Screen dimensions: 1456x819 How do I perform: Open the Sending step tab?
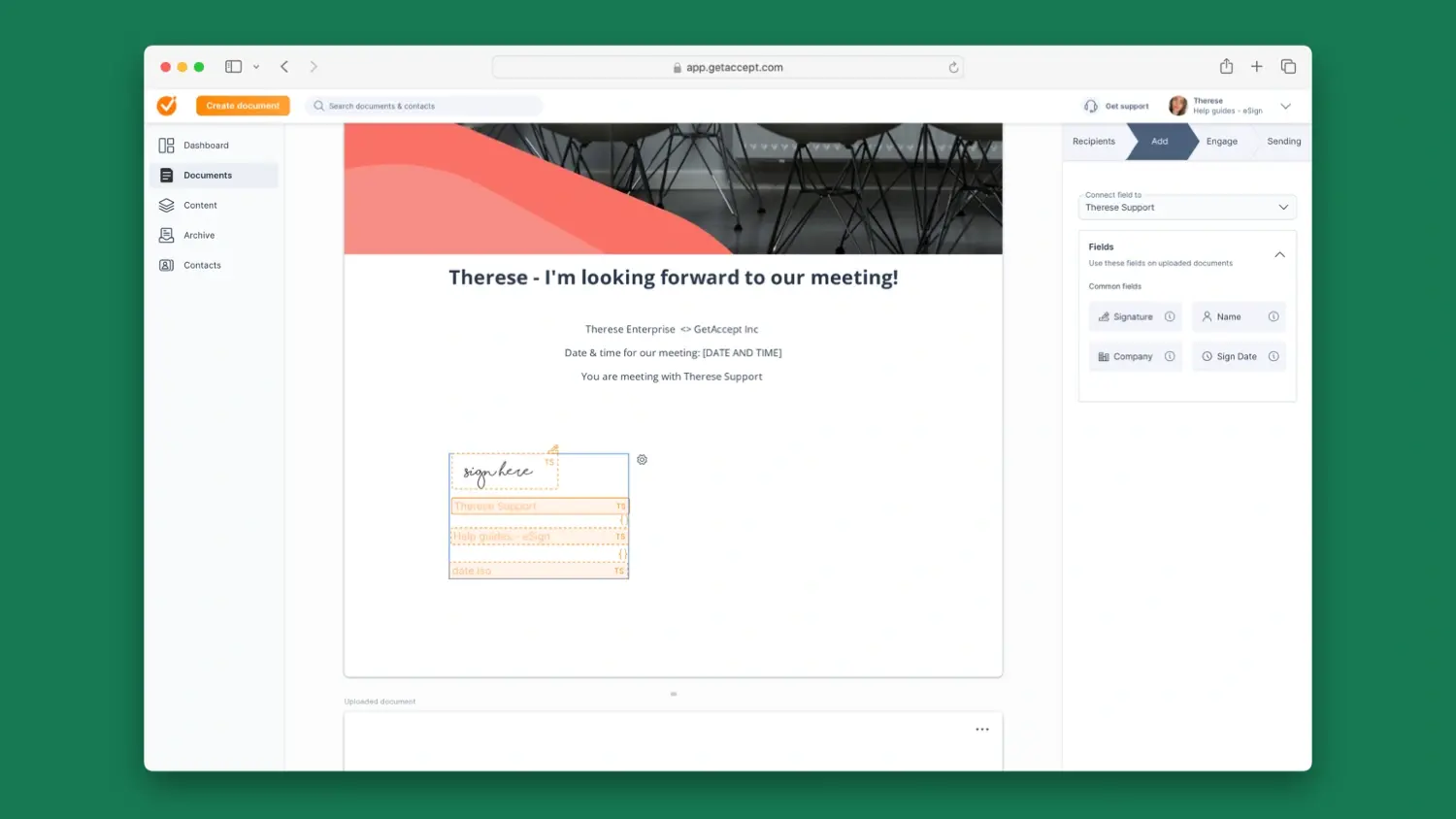[1283, 142]
